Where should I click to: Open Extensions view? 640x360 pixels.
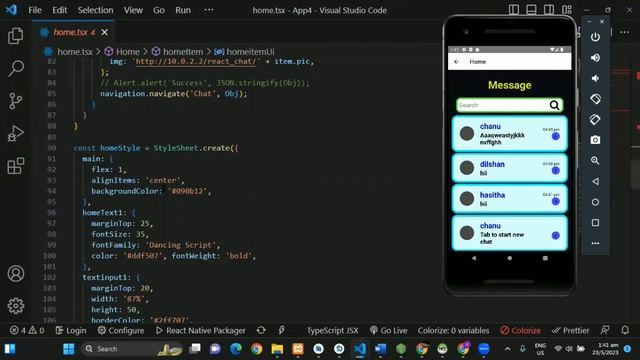pyautogui.click(x=16, y=166)
